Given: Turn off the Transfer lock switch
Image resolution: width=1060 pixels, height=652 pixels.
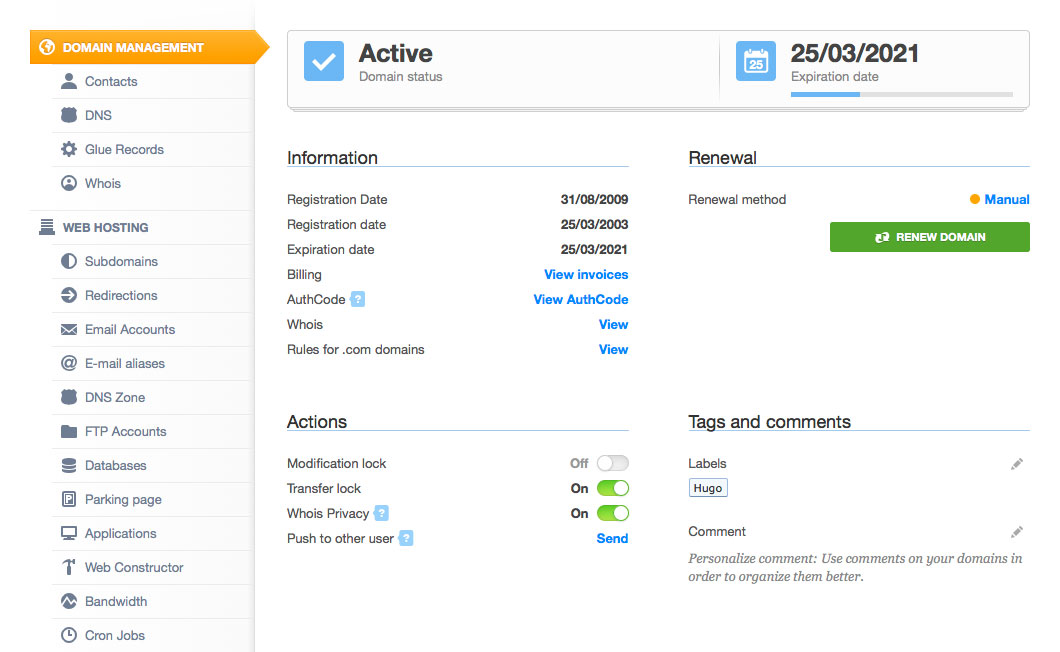Looking at the screenshot, I should (612, 488).
